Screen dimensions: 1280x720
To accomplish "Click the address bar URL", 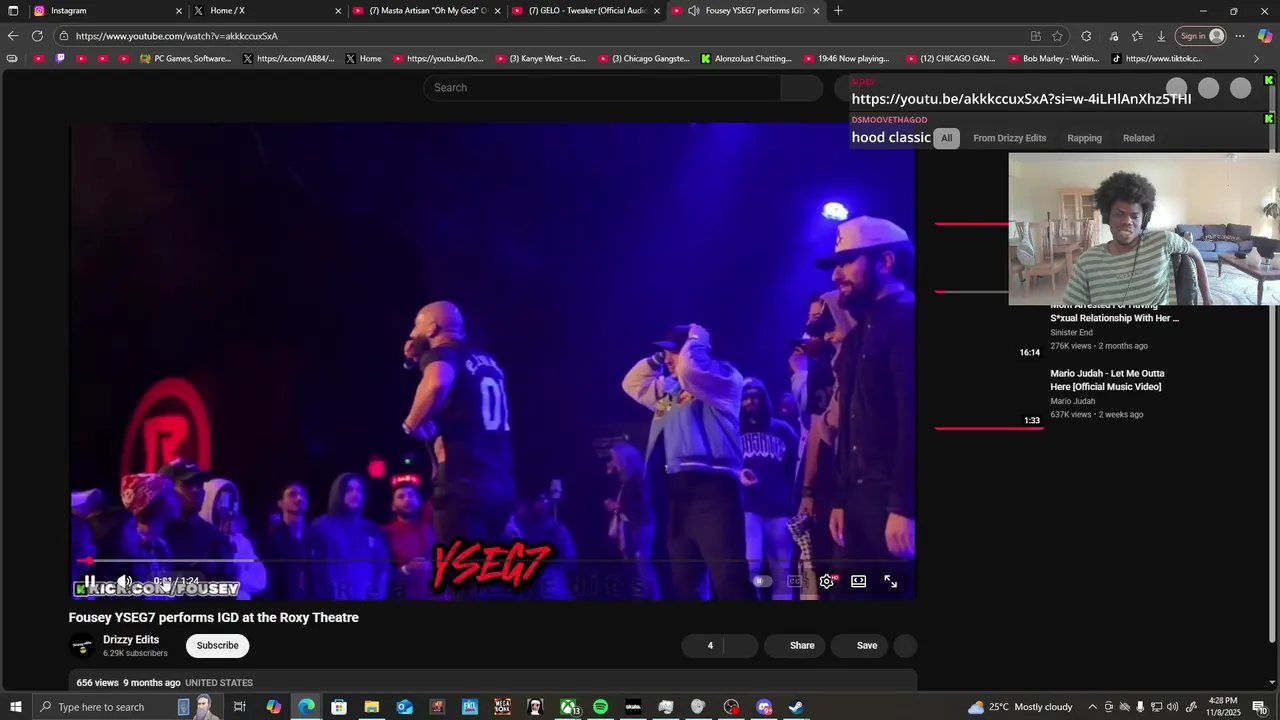I will pyautogui.click(x=177, y=36).
